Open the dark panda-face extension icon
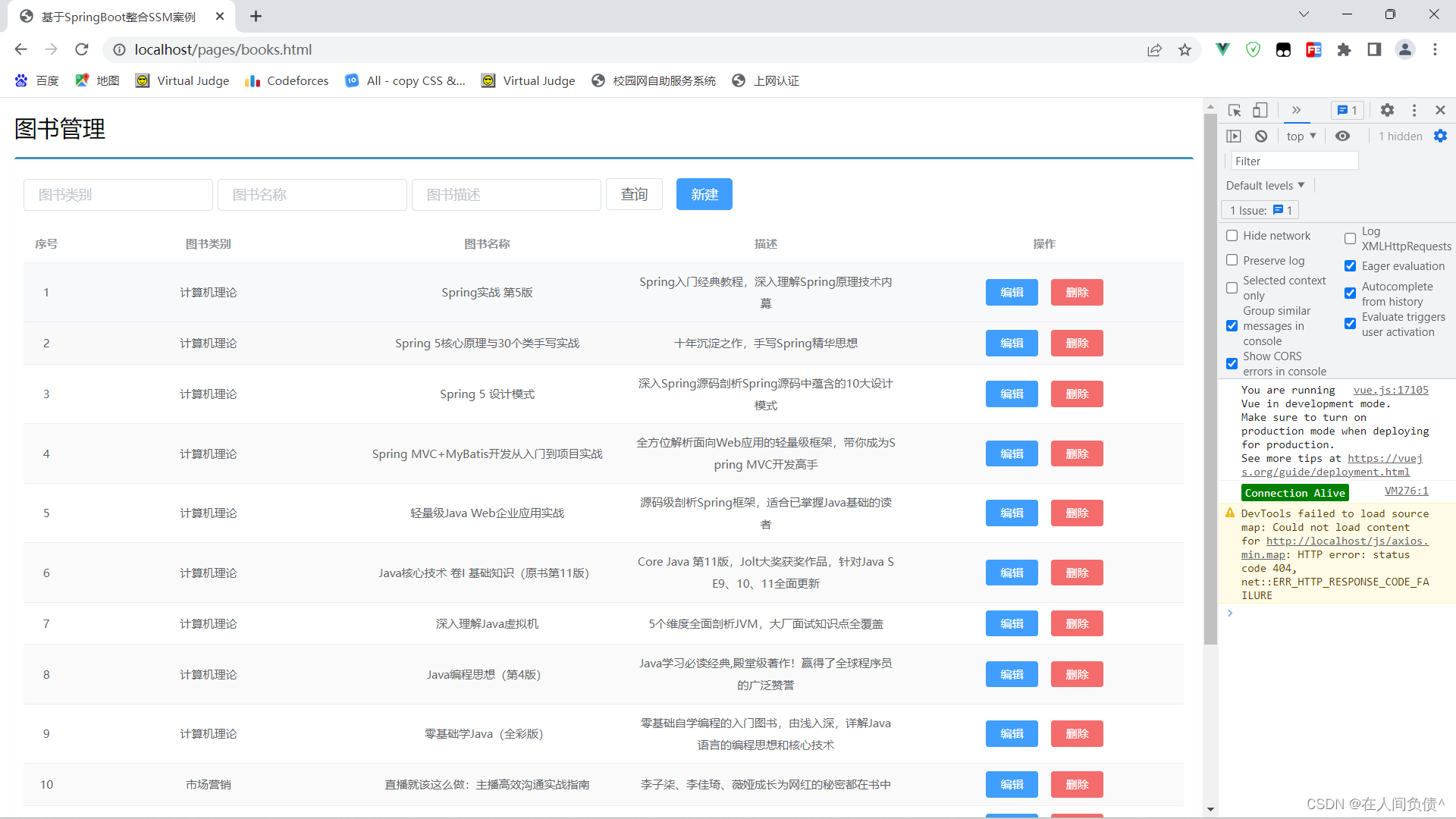The image size is (1456, 819). [x=1283, y=49]
